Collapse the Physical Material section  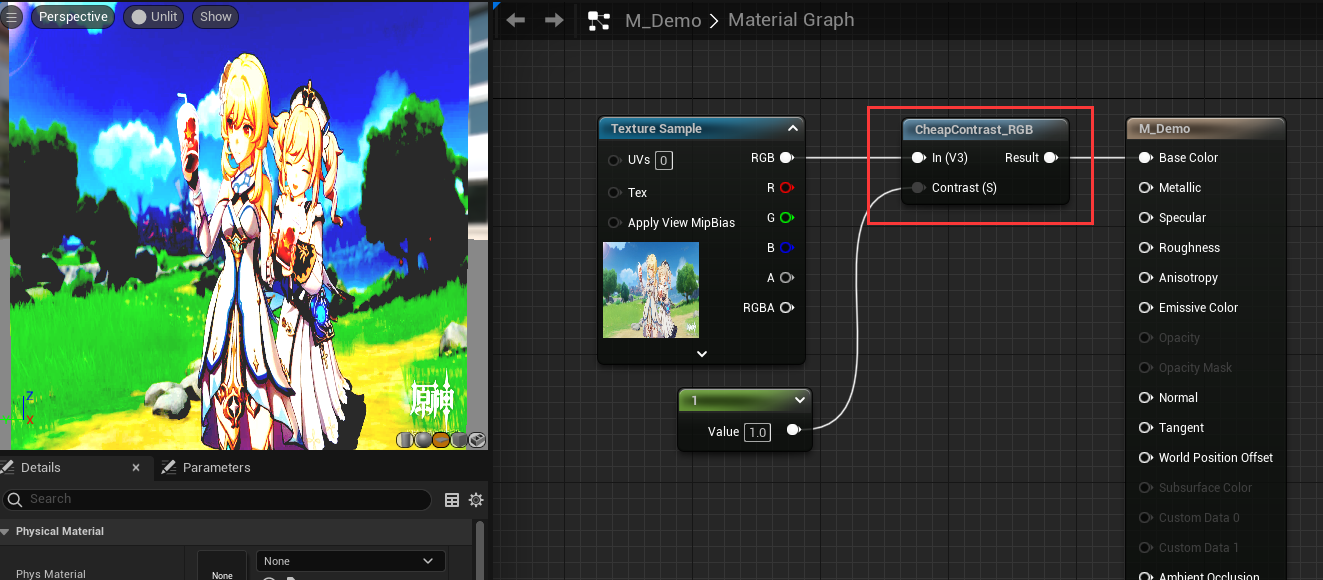click(6, 531)
